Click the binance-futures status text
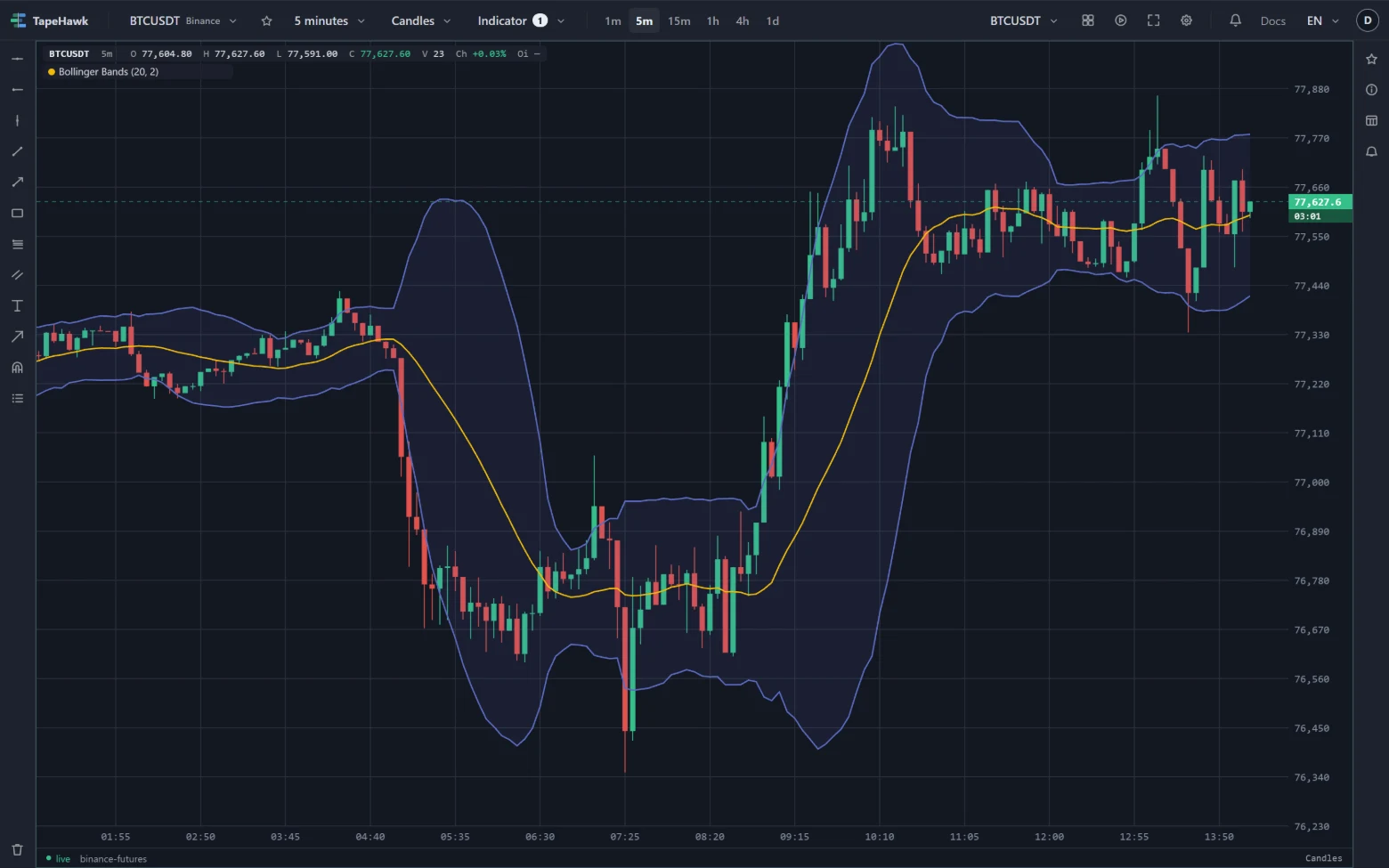 [113, 859]
